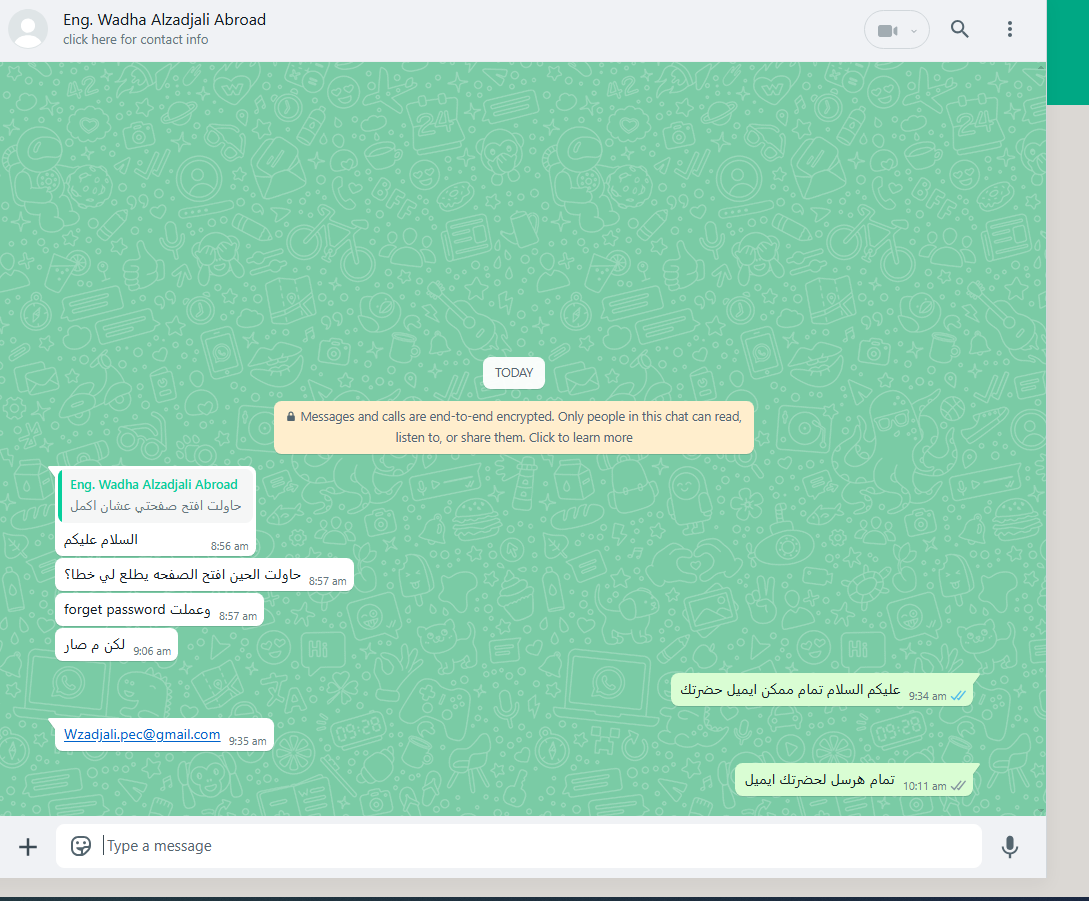This screenshot has width=1089, height=901.
Task: Click the 9:06 am message timestamp
Action: (x=152, y=651)
